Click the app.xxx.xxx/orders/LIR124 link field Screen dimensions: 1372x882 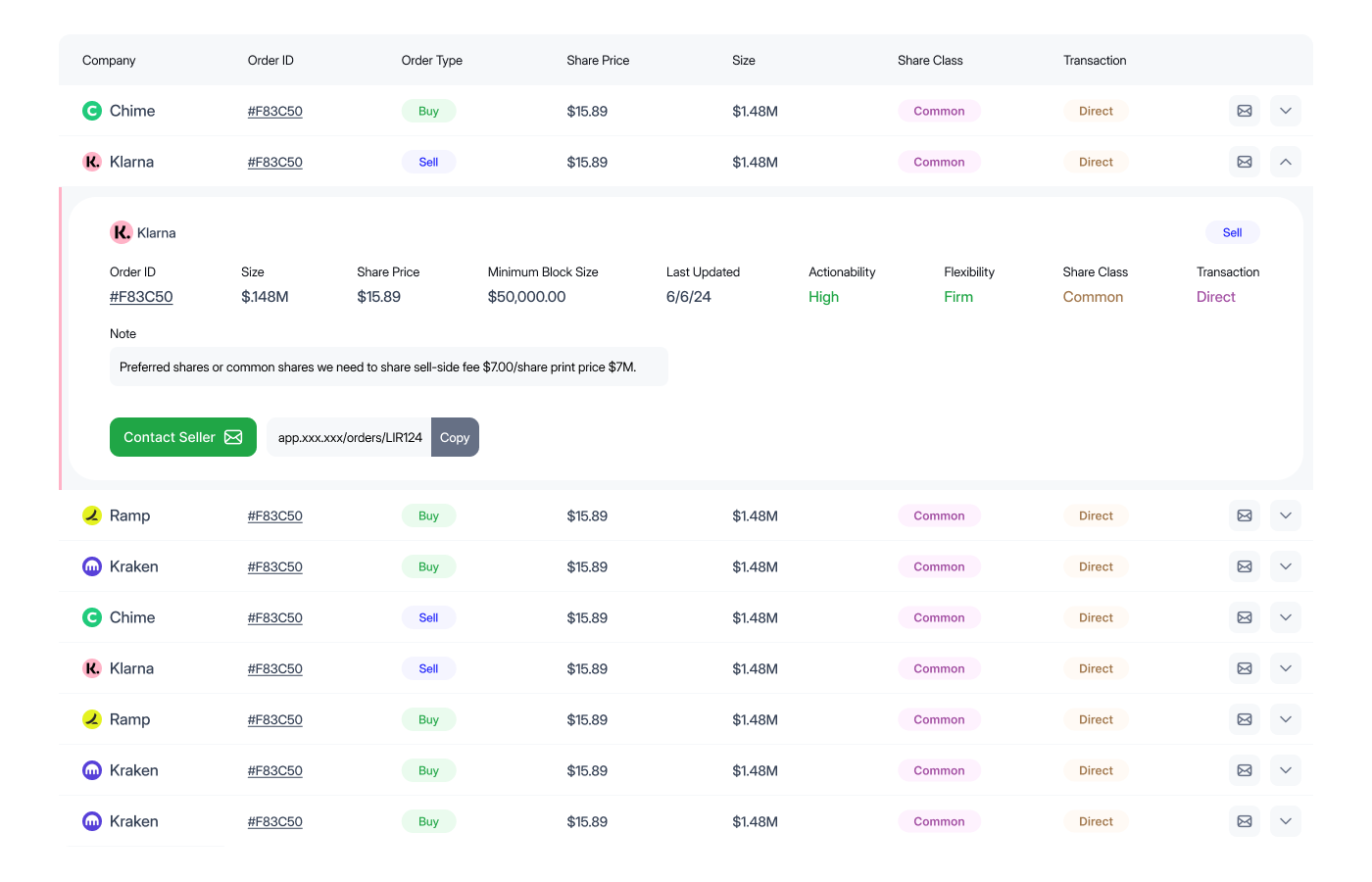coord(350,437)
